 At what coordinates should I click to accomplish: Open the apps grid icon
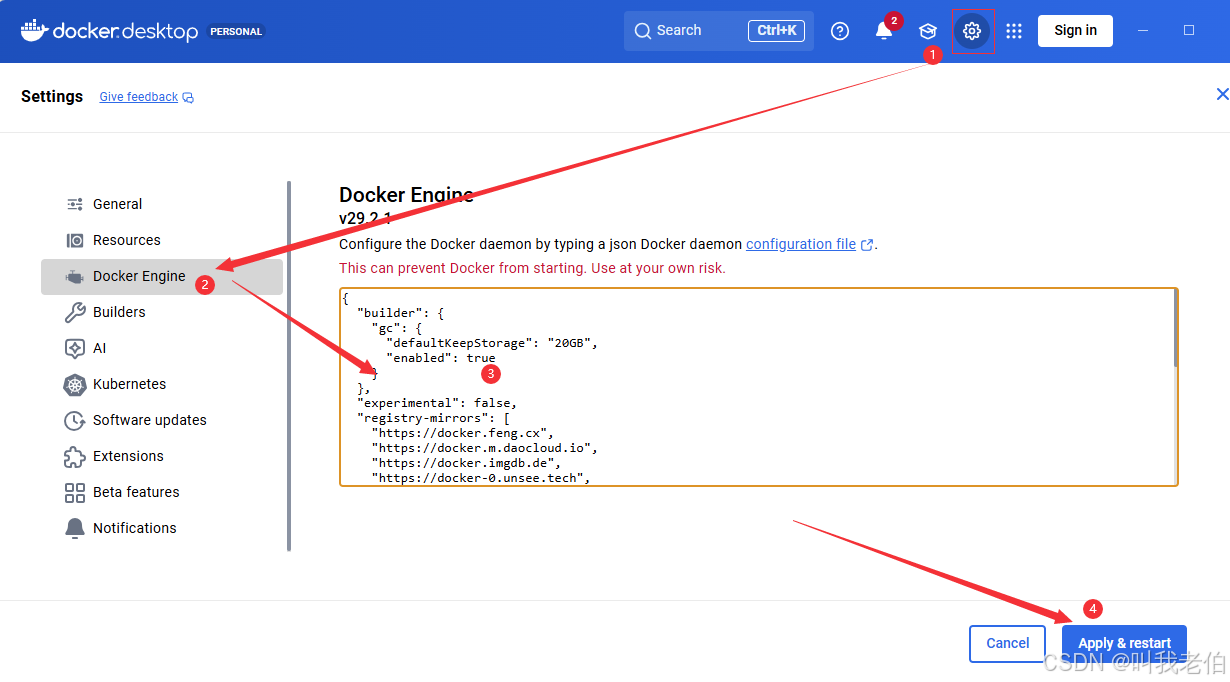1014,31
